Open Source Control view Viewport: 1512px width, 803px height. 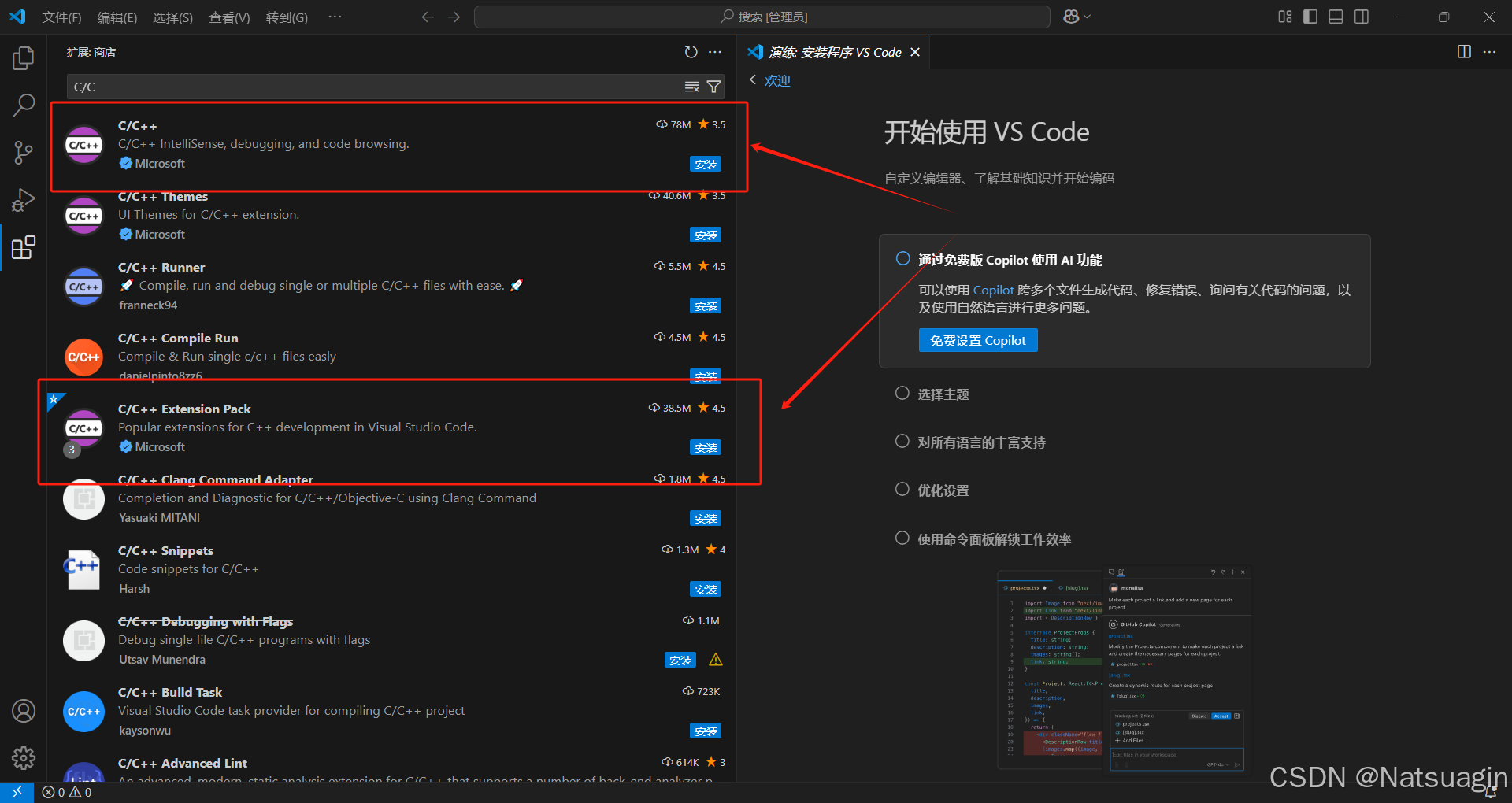[24, 153]
